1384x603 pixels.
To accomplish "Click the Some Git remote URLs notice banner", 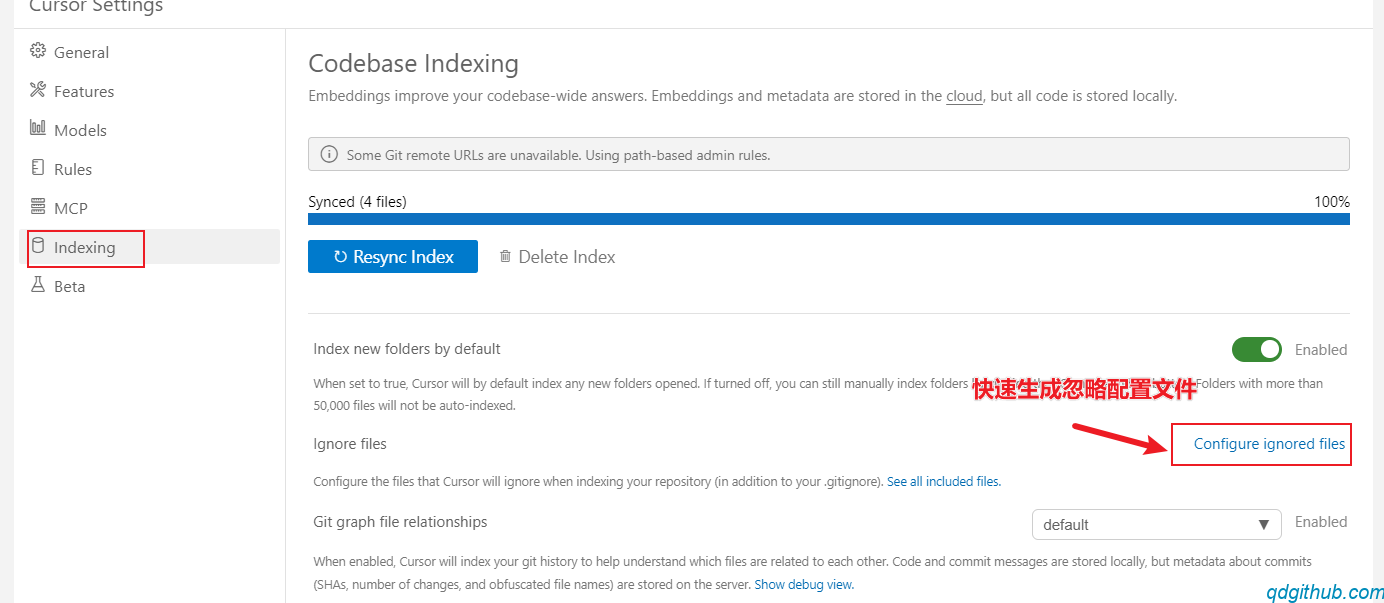I will click(829, 154).
